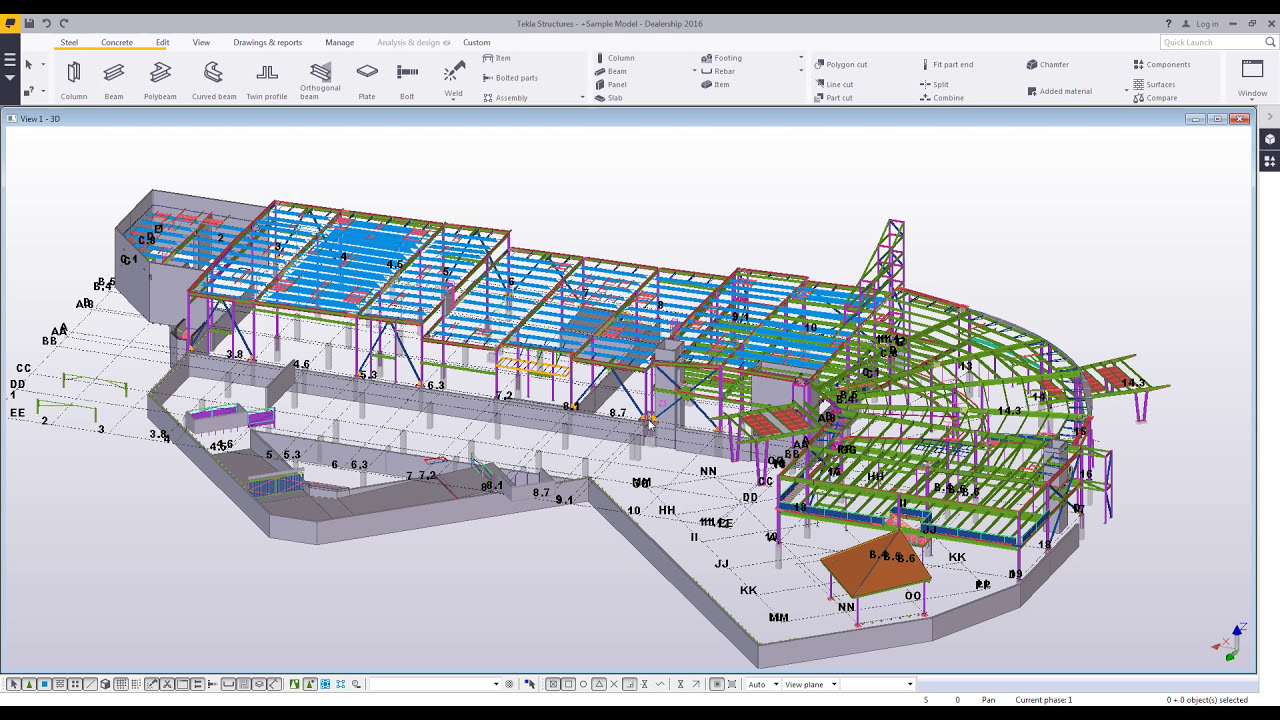Open the Rebar dropdown arrow in Concrete group
The image size is (1280, 720).
(800, 71)
